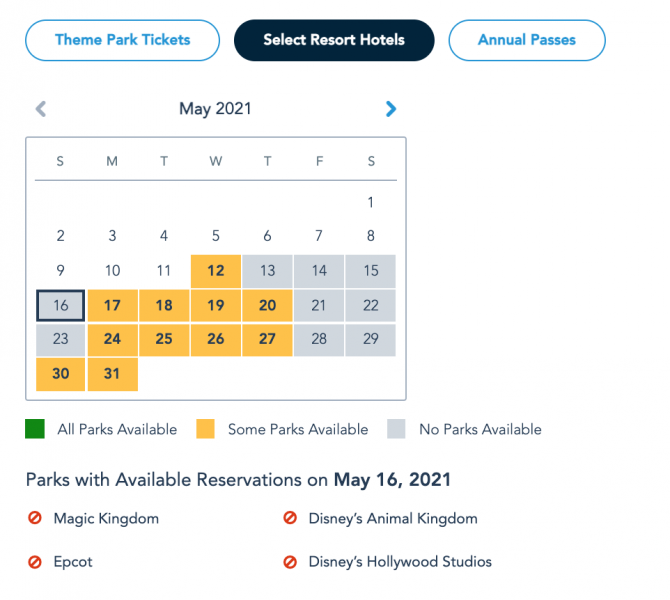Click the gray No Parks Available swatch
Screen dimensions: 670x600
397,429
